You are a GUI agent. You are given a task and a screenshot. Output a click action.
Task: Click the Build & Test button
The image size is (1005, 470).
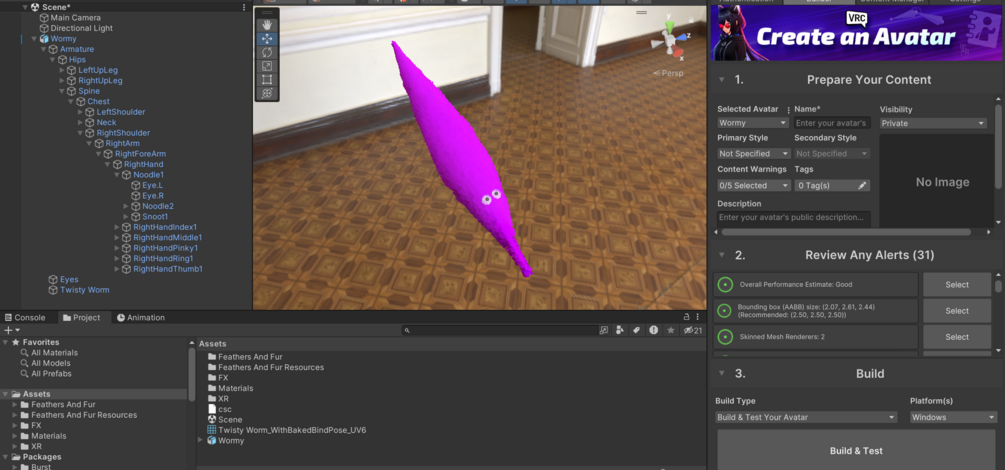click(856, 451)
